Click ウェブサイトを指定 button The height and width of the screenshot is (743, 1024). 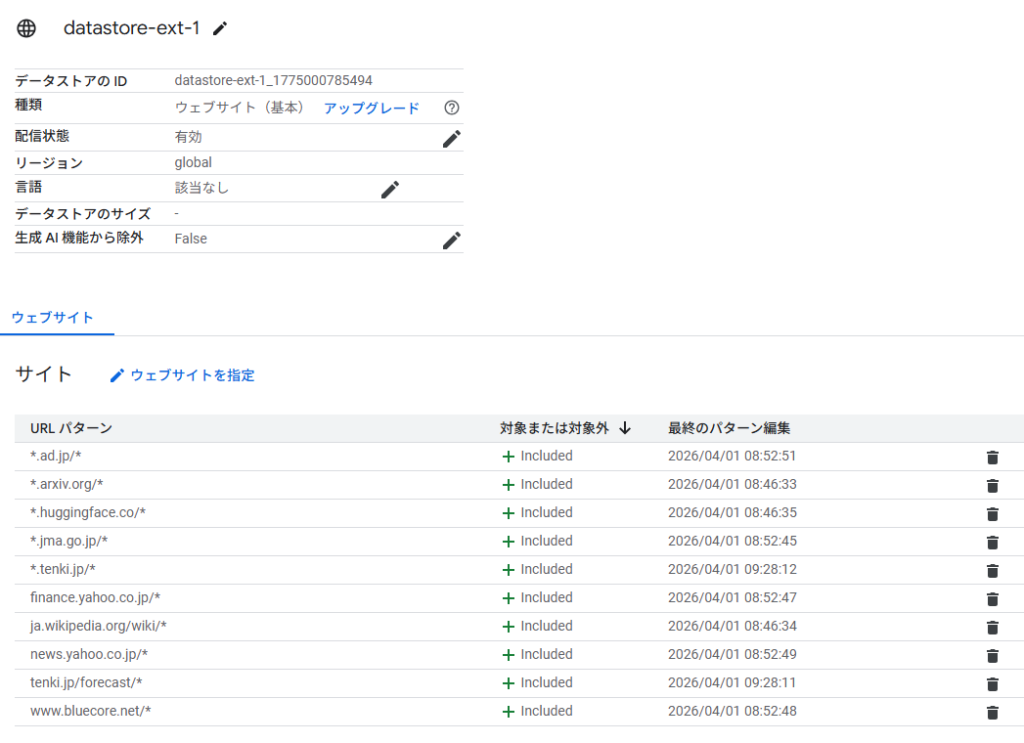[182, 375]
